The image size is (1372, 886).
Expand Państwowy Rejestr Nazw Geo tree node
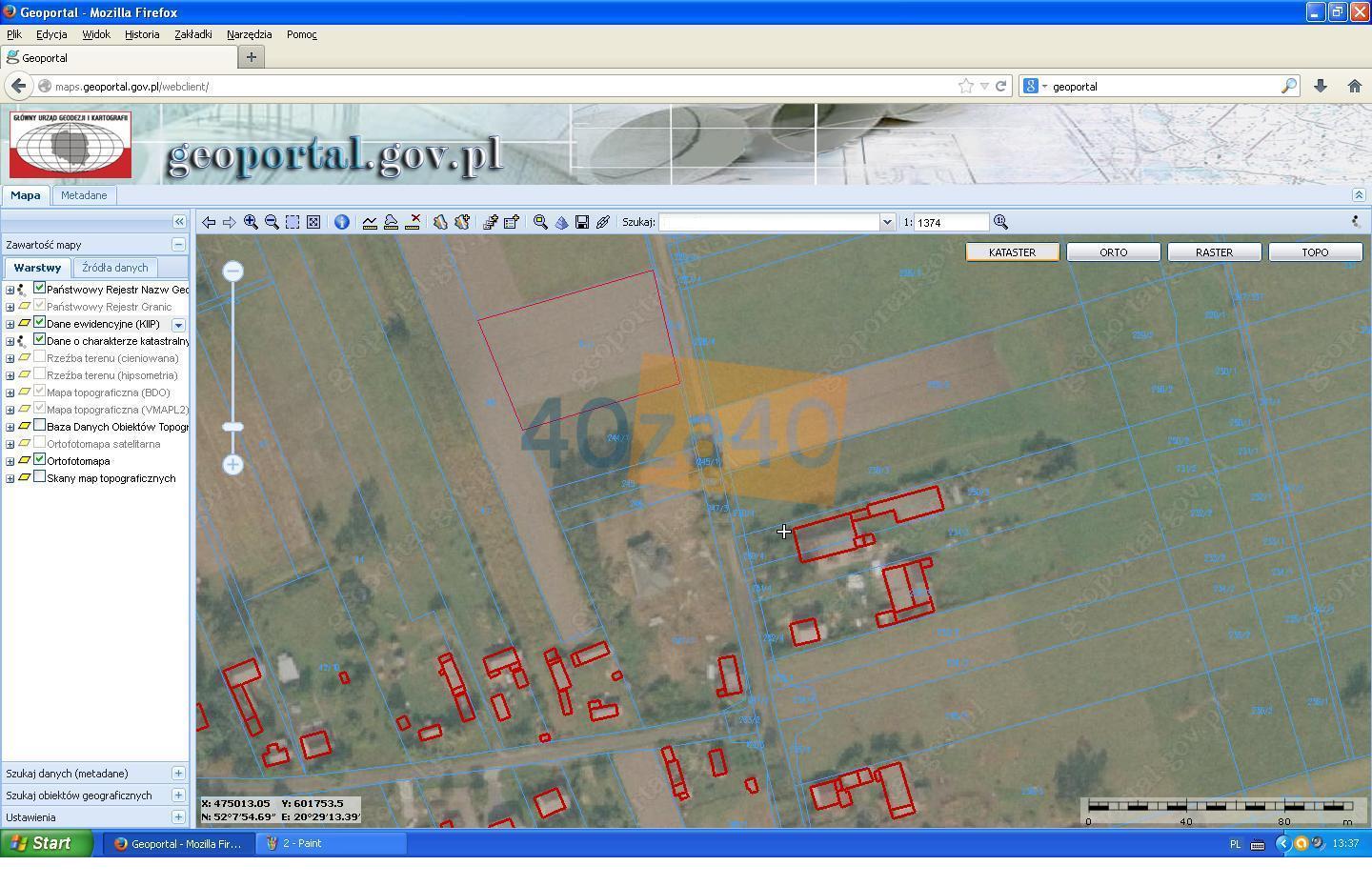pyautogui.click(x=10, y=290)
